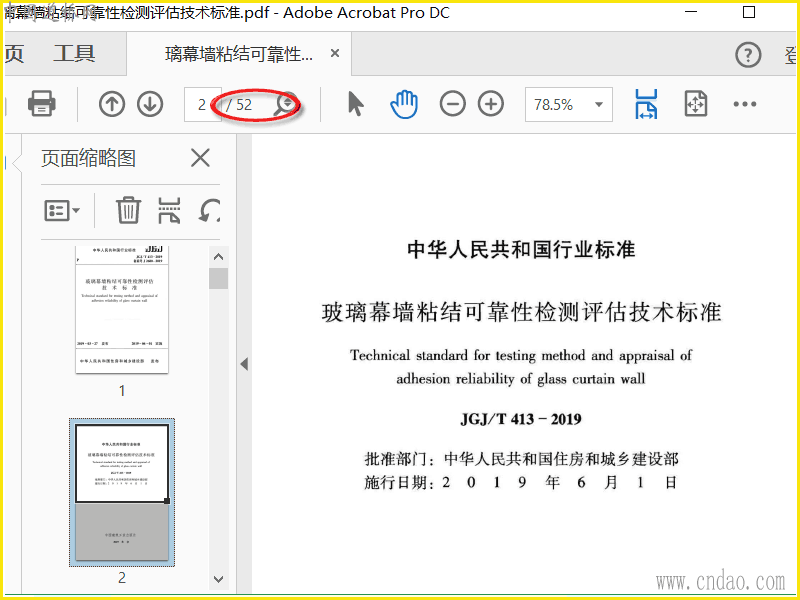Click the thumbnail label number 1
800x600 pixels.
point(122,391)
